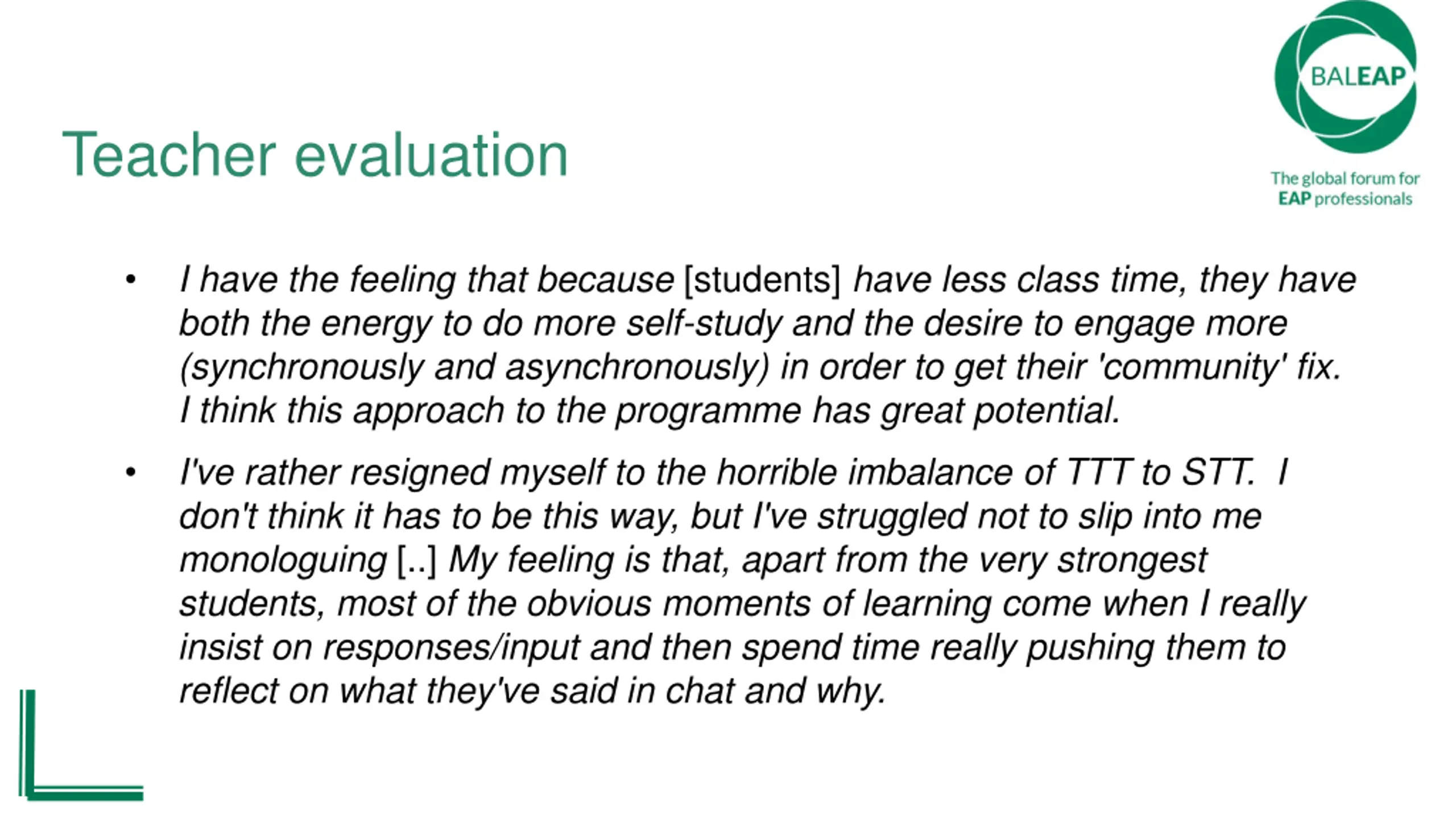
Task: Click the phrase 'responses/input'
Action: [x=452, y=647]
